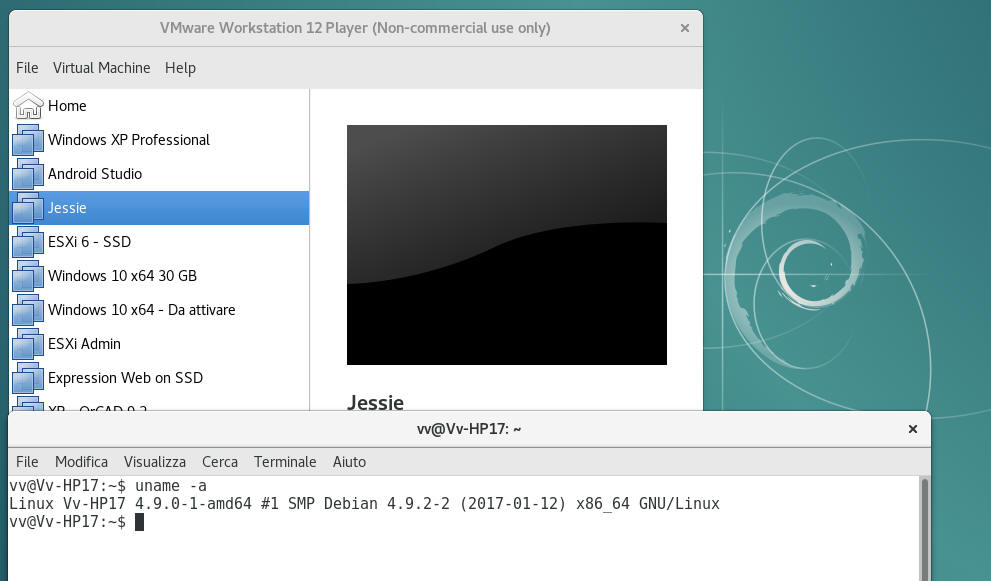Click the Android Studio VM icon
This screenshot has width=991, height=581.
click(x=28, y=174)
